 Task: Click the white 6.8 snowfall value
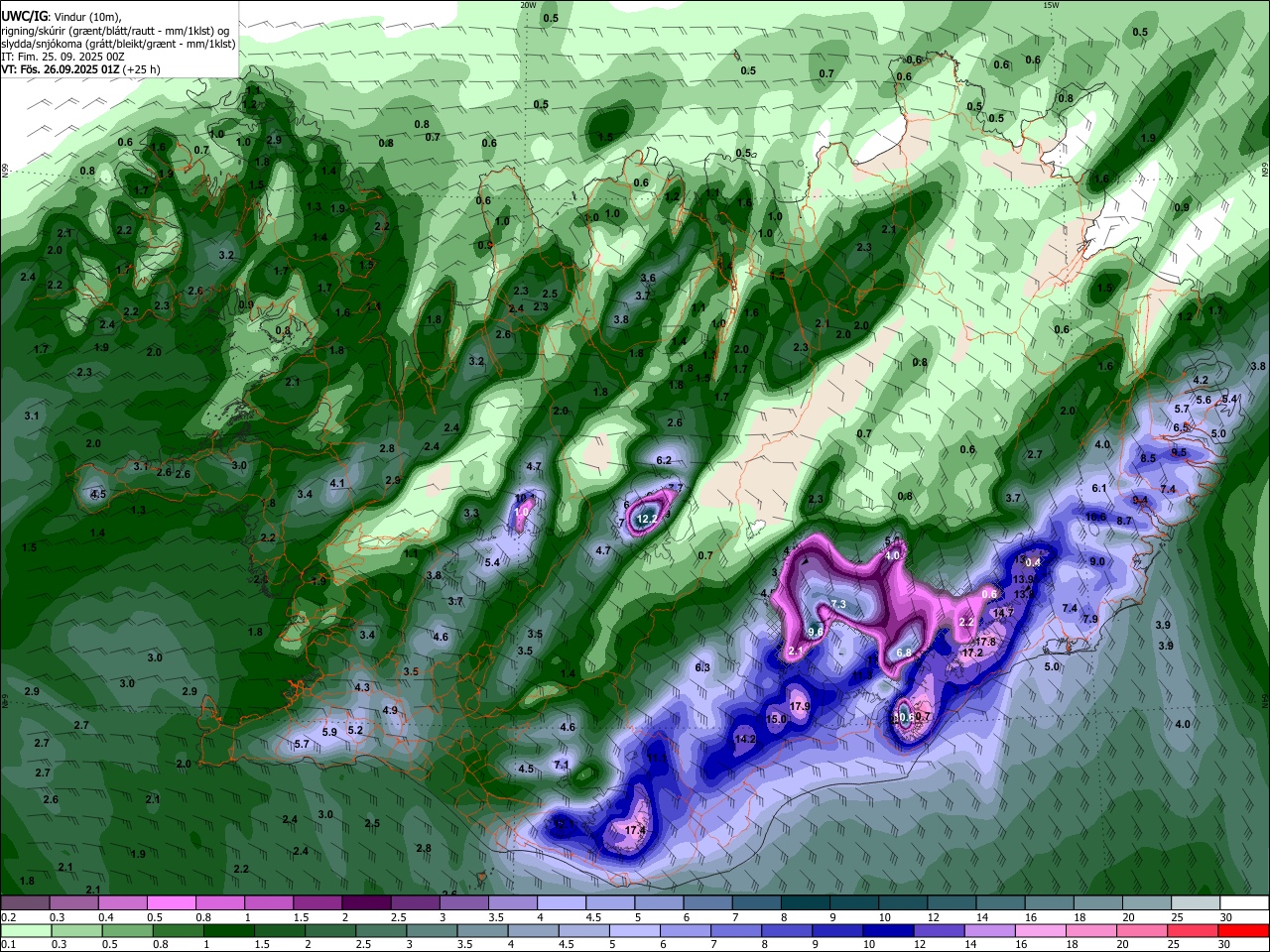pos(904,653)
